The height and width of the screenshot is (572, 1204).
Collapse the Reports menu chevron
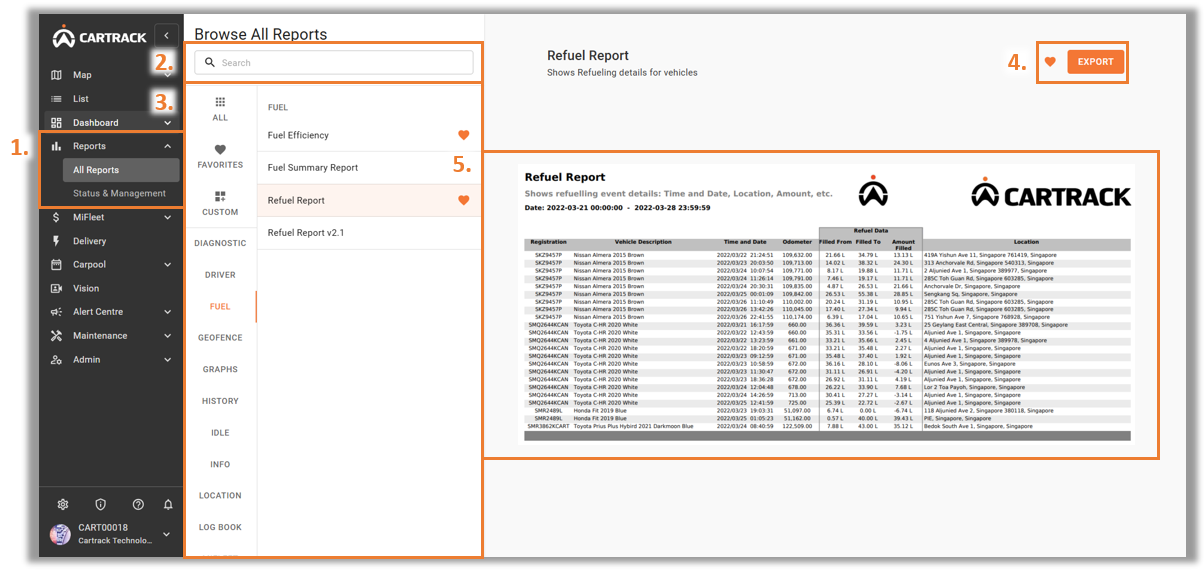tap(168, 147)
